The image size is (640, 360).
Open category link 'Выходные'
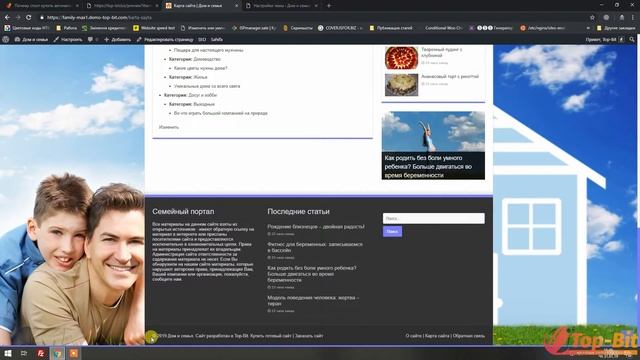pyautogui.click(x=204, y=104)
